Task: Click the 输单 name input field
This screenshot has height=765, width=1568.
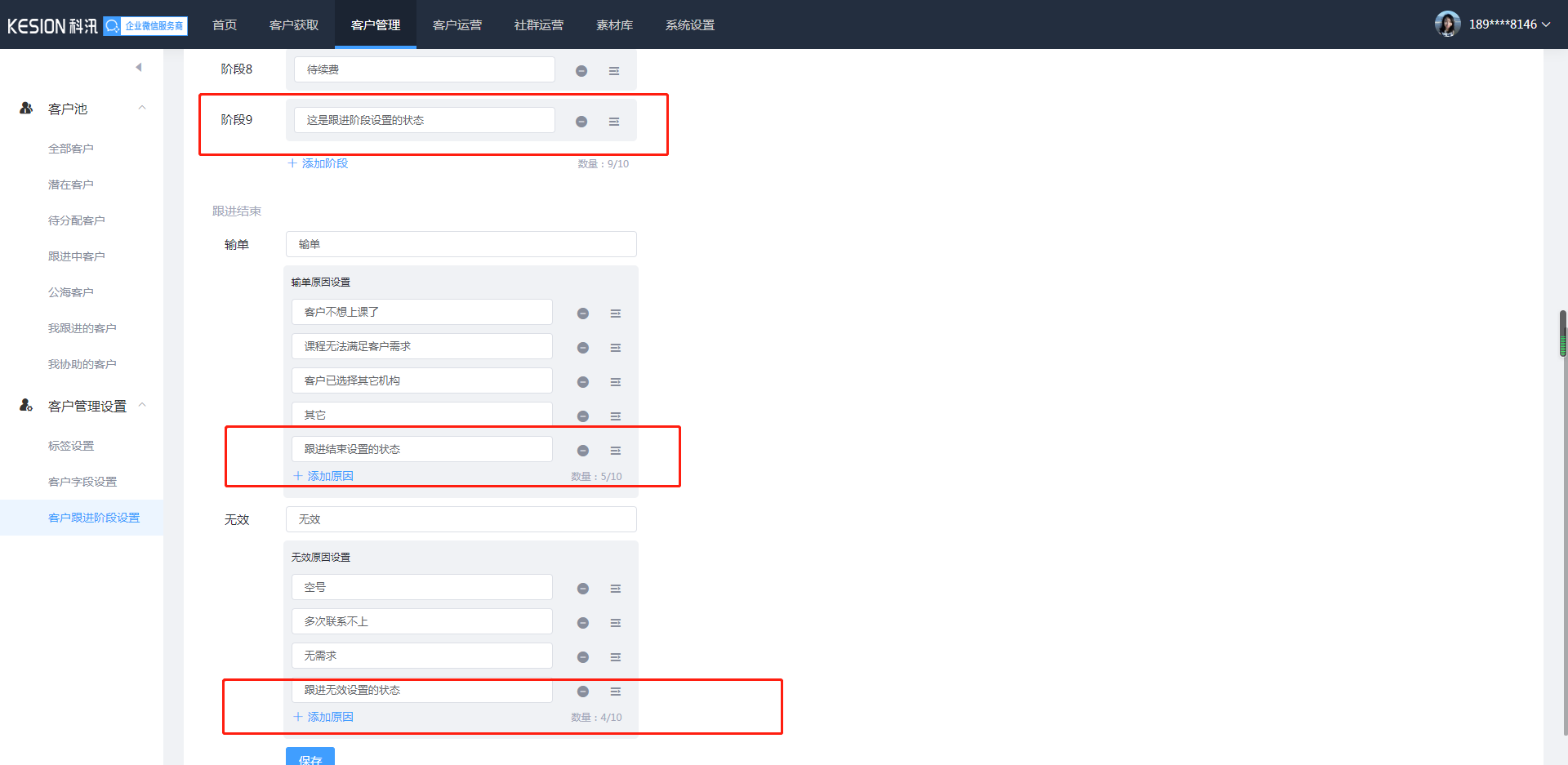Action: 461,244
